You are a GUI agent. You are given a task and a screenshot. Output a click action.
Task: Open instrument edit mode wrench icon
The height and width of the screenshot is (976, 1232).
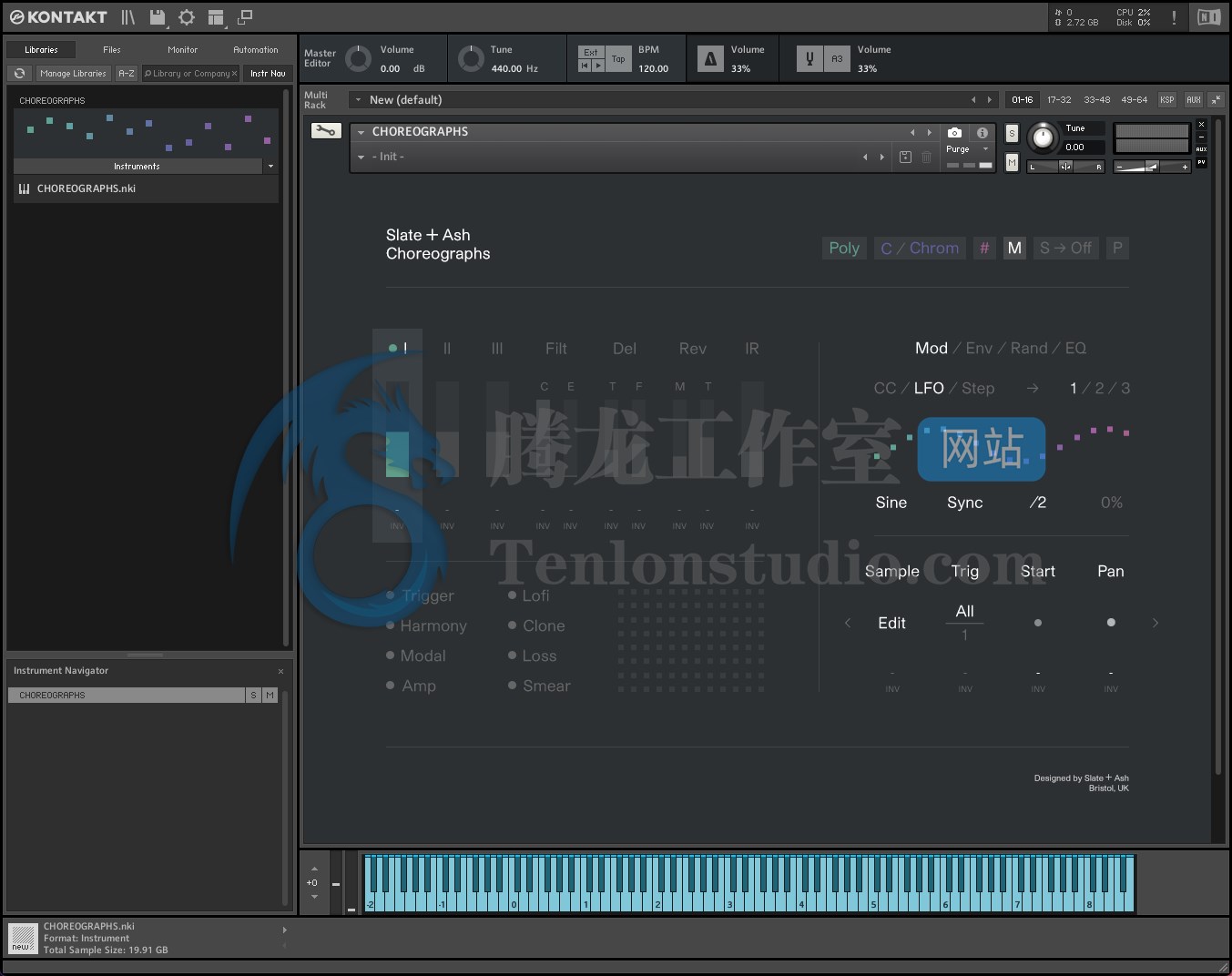[x=325, y=131]
